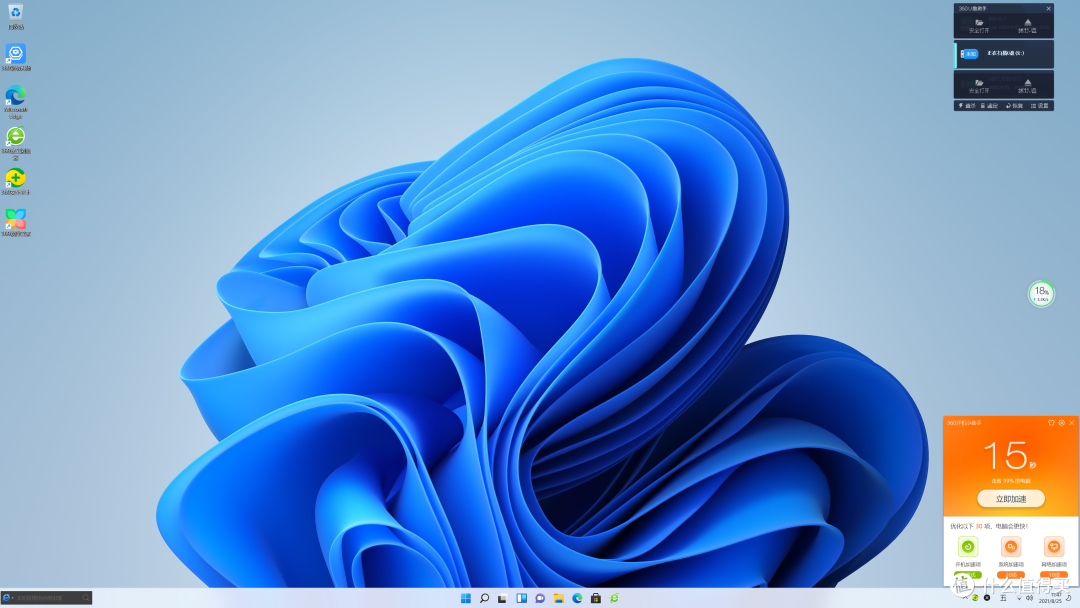Open skin (shirt) icon in 360 boot assistant
This screenshot has height=608, width=1080.
pos(1051,423)
